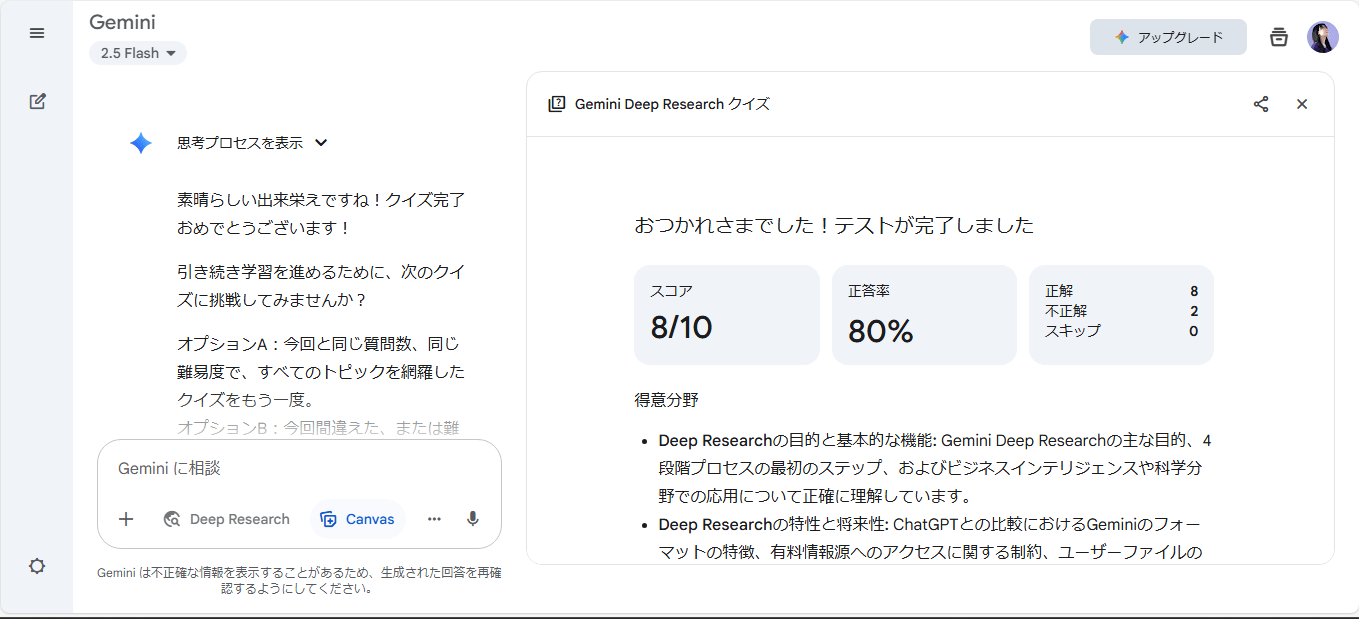Open the main menu hamburger icon
Image resolution: width=1359 pixels, height=619 pixels.
(37, 33)
